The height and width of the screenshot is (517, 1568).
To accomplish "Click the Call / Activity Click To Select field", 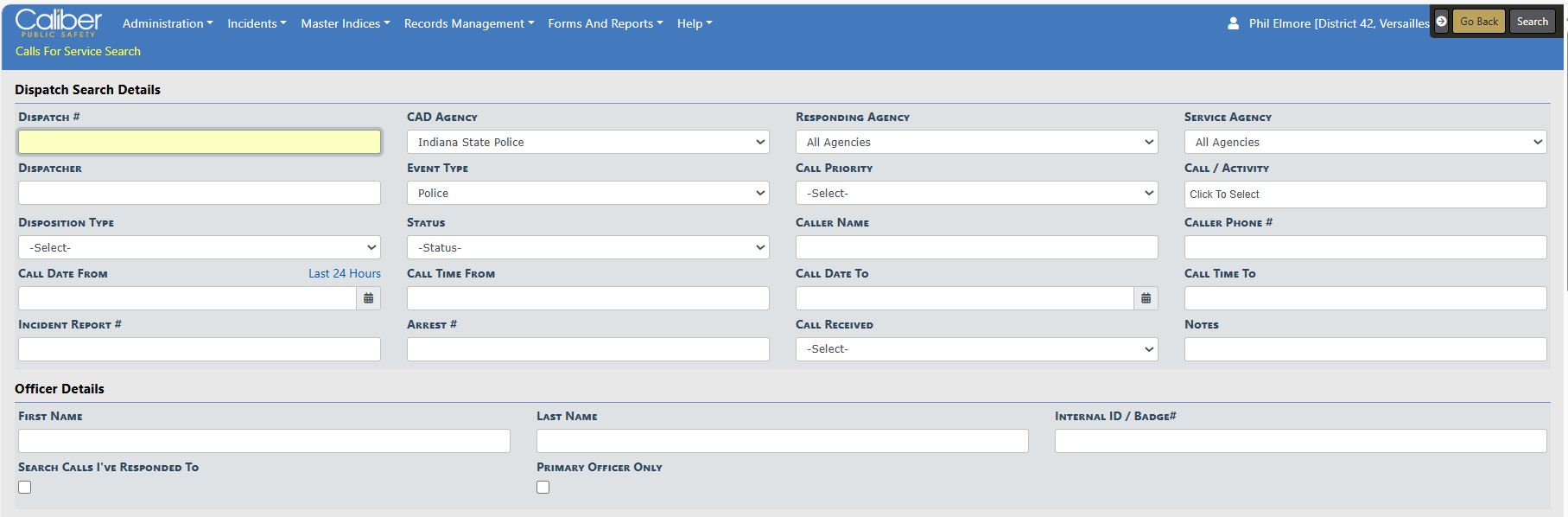I will point(1365,195).
